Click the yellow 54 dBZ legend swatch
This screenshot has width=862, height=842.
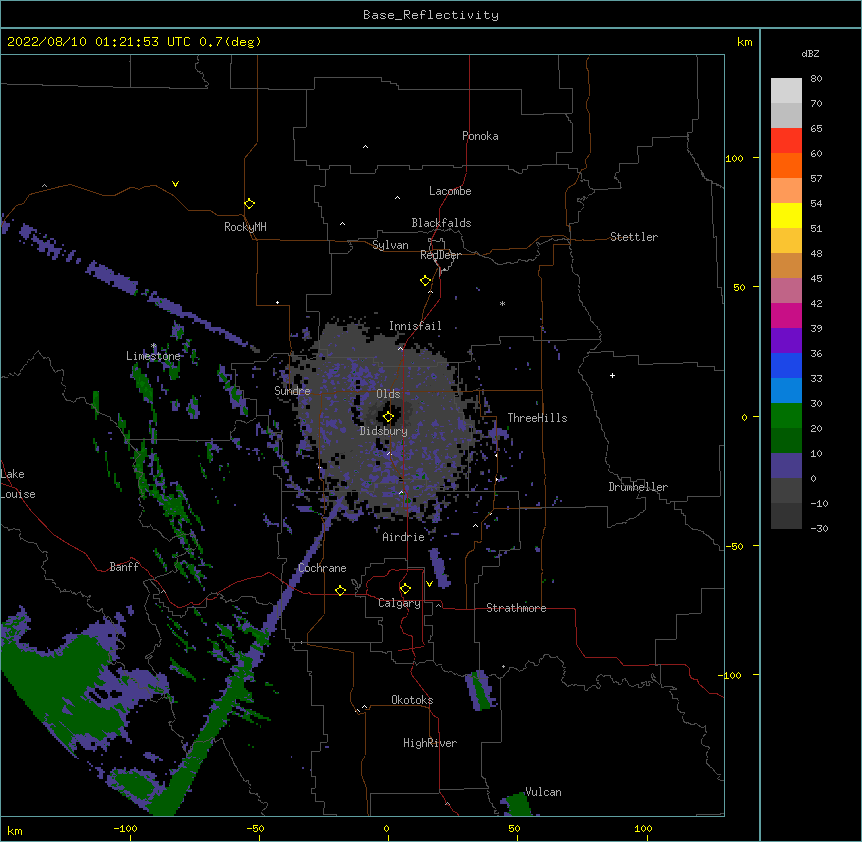(x=786, y=215)
